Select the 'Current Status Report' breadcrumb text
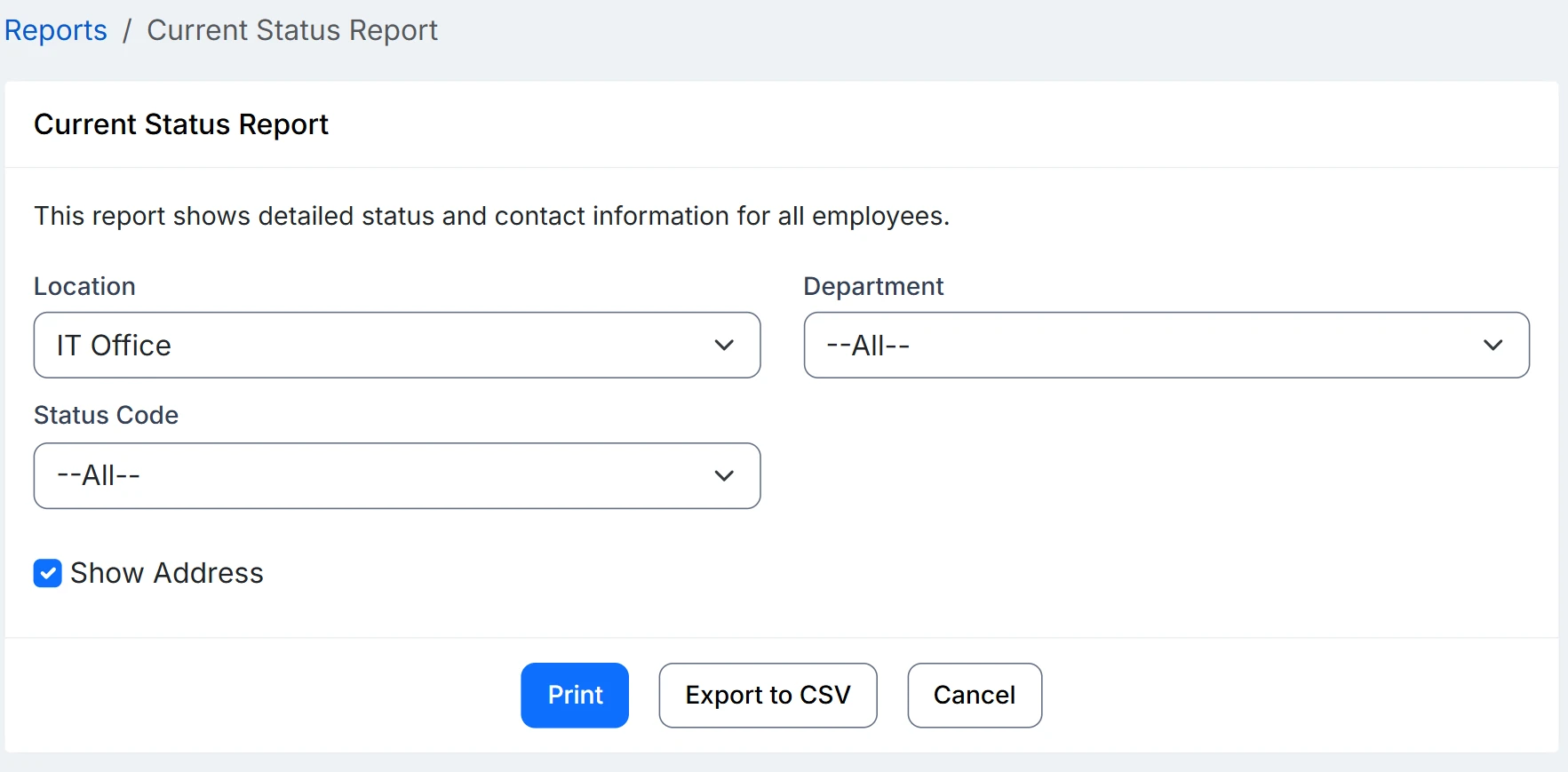Image resolution: width=1568 pixels, height=772 pixels. 292,30
